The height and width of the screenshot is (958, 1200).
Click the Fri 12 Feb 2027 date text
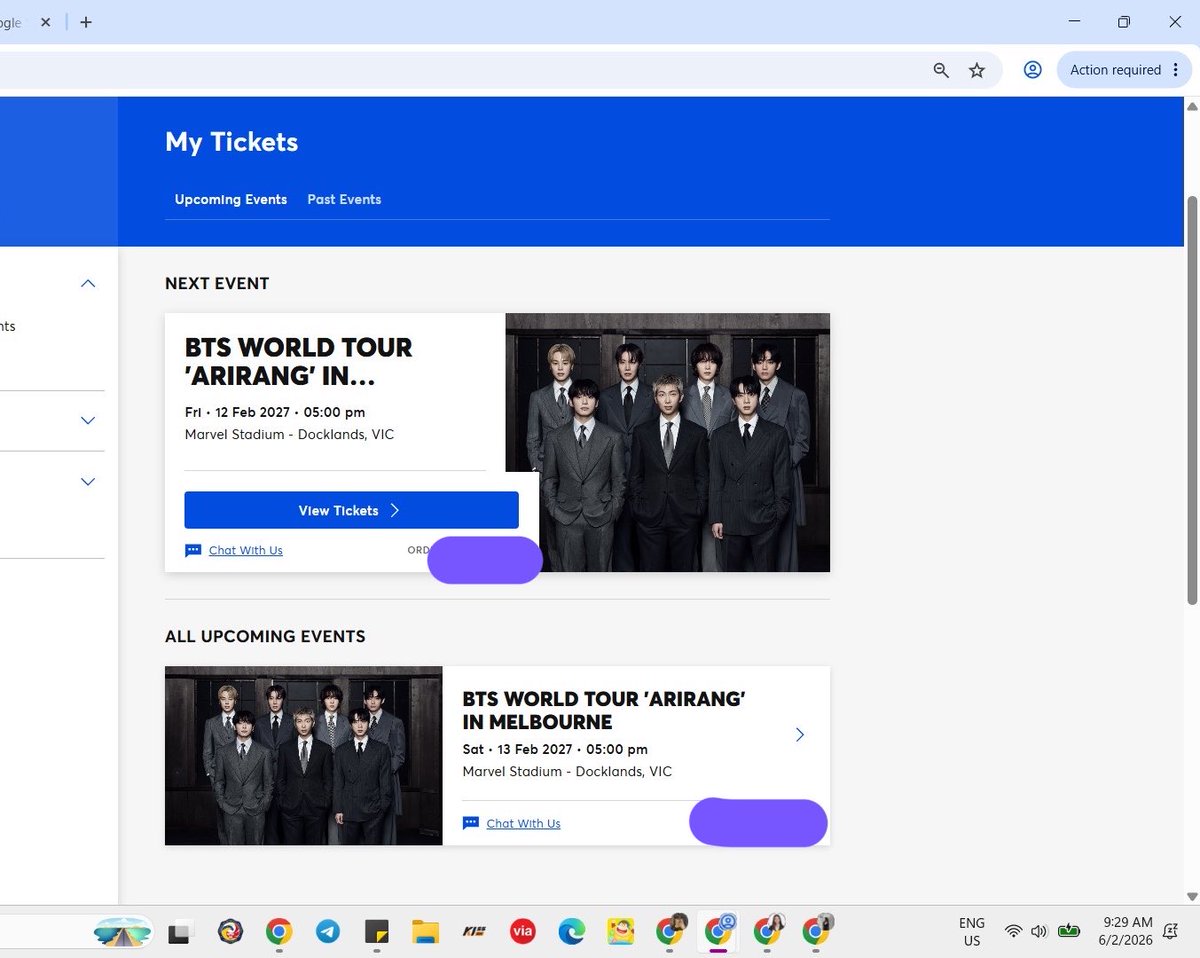tap(275, 412)
